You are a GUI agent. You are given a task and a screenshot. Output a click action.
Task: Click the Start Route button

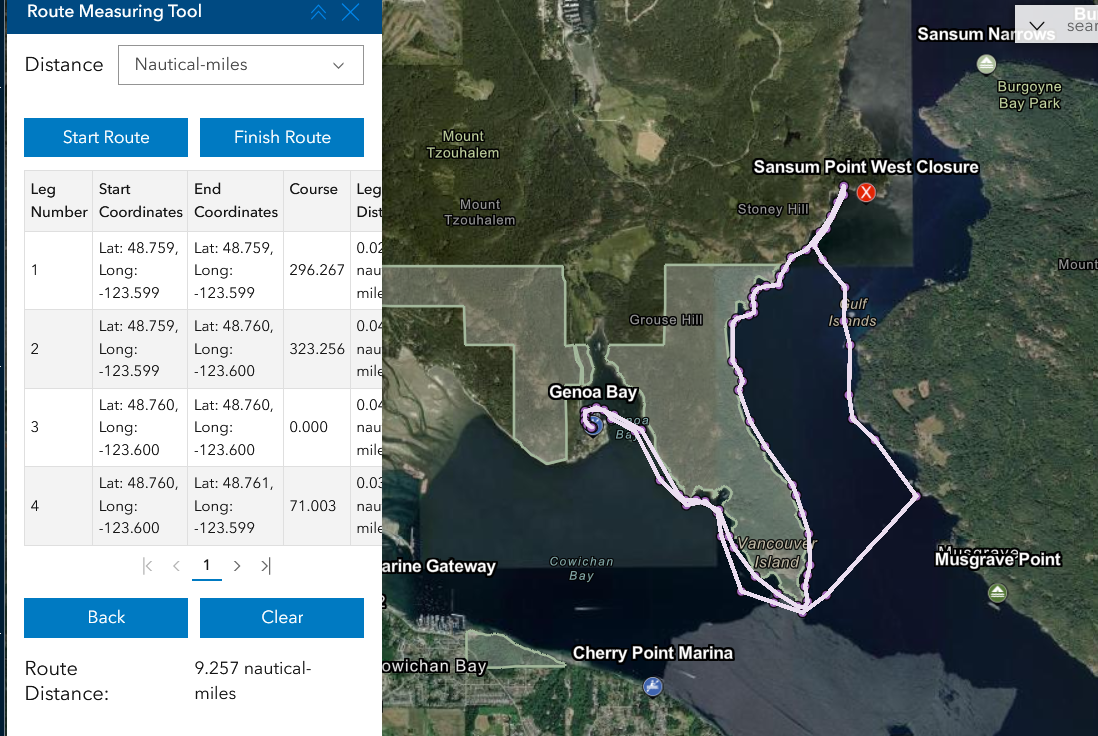click(x=106, y=138)
